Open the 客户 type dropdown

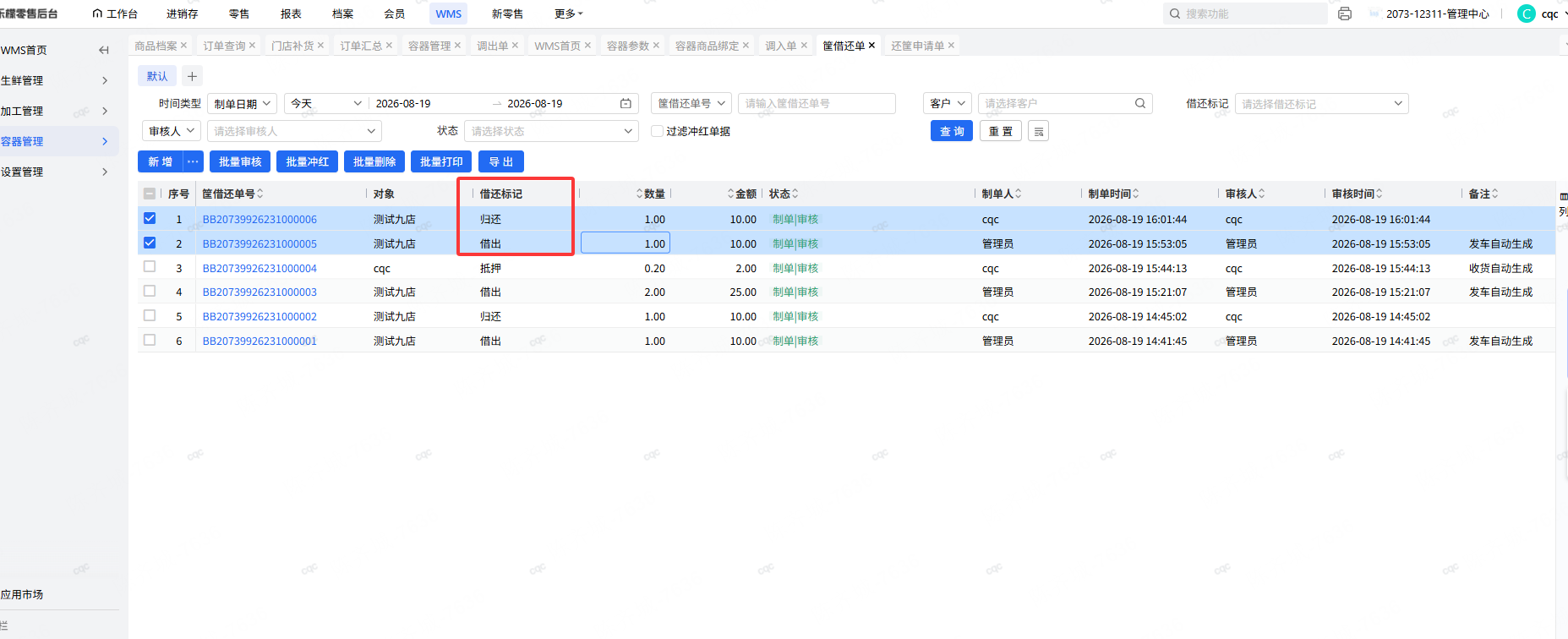[948, 103]
